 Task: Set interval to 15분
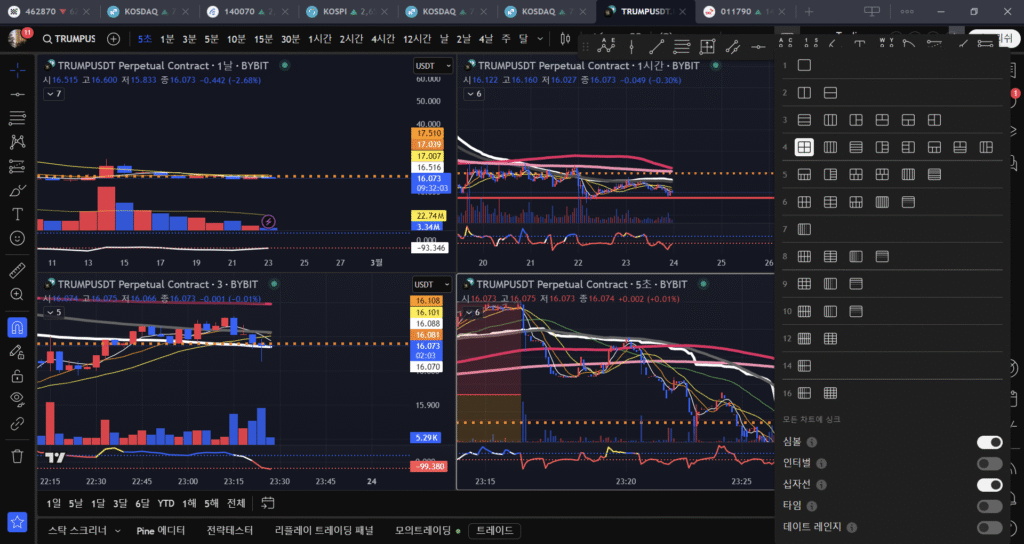tap(263, 39)
